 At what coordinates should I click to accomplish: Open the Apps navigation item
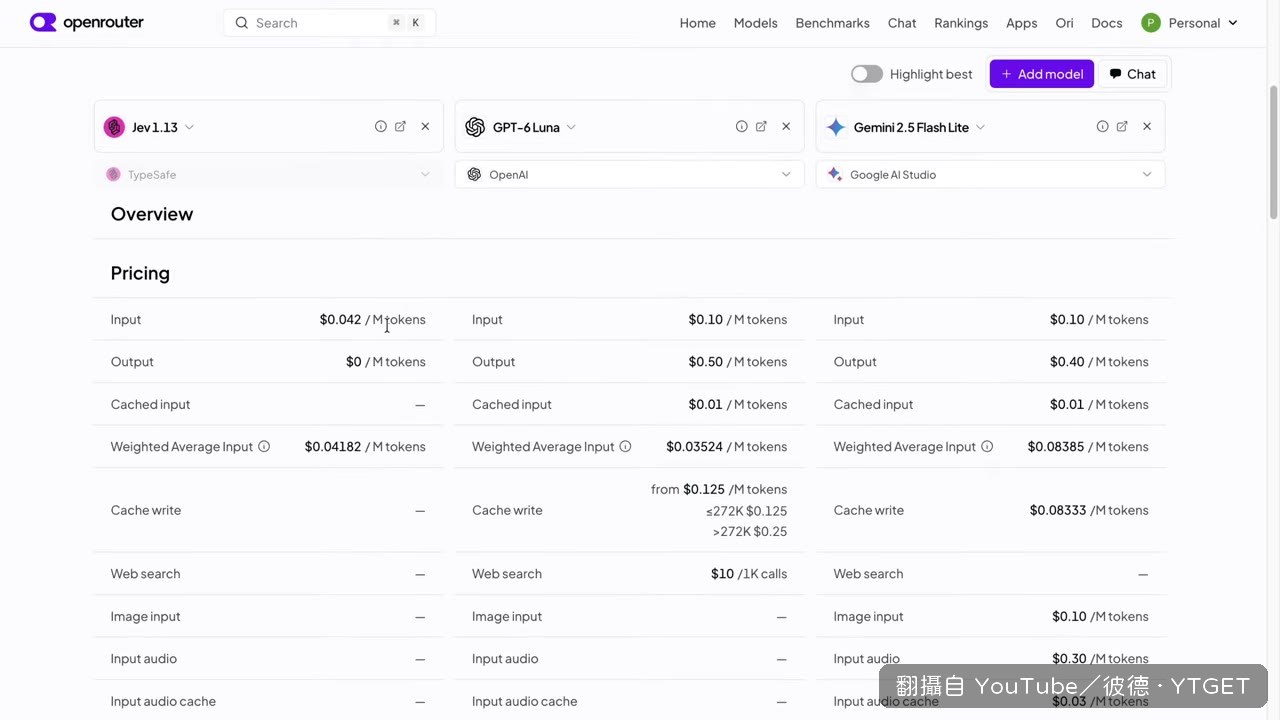(1021, 23)
